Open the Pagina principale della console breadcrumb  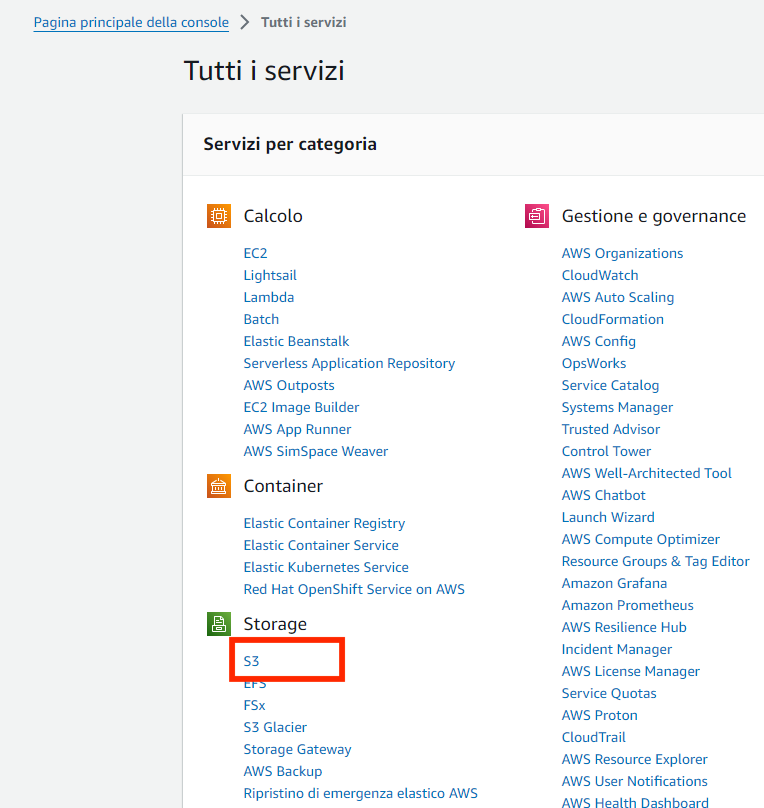tap(131, 23)
